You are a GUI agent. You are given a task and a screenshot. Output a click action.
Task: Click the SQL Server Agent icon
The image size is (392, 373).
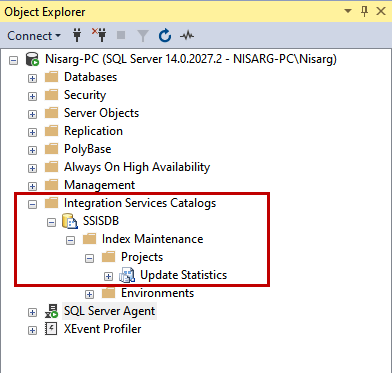click(x=51, y=311)
